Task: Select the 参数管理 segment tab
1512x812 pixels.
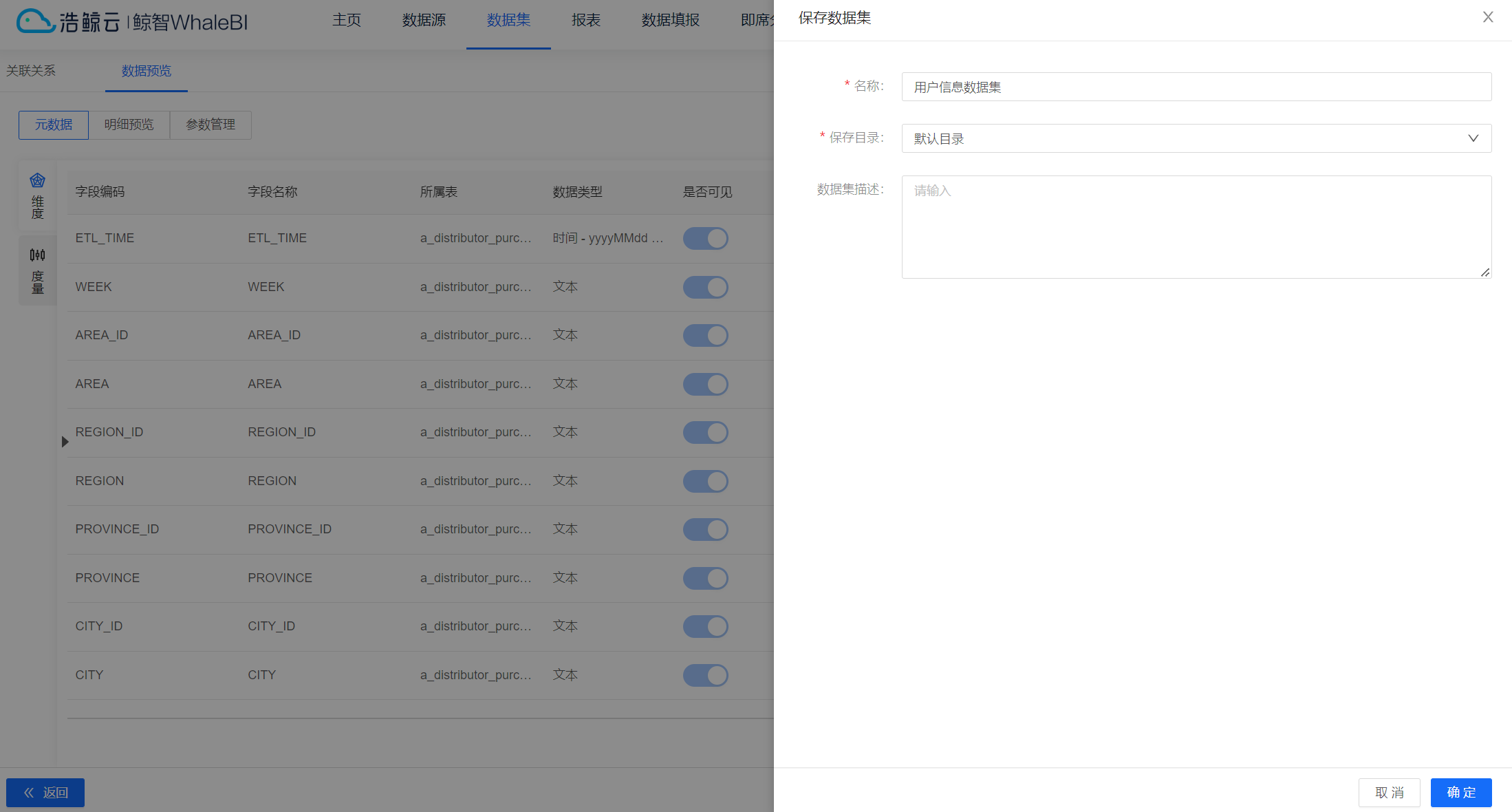Action: click(210, 125)
